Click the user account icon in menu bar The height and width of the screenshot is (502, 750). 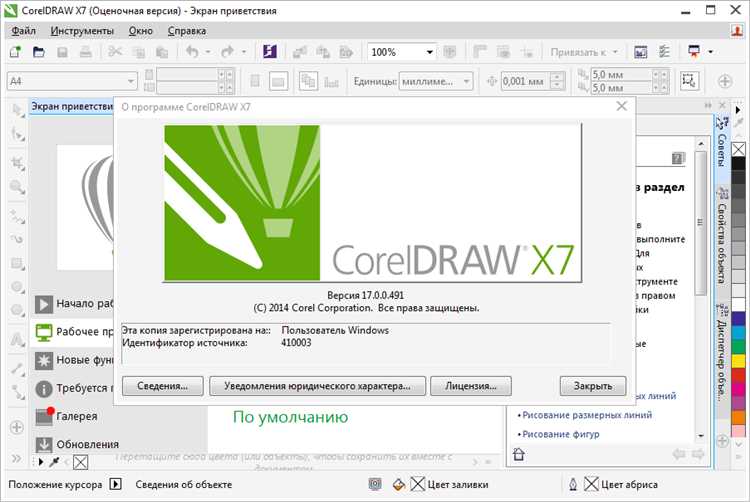pos(737,31)
